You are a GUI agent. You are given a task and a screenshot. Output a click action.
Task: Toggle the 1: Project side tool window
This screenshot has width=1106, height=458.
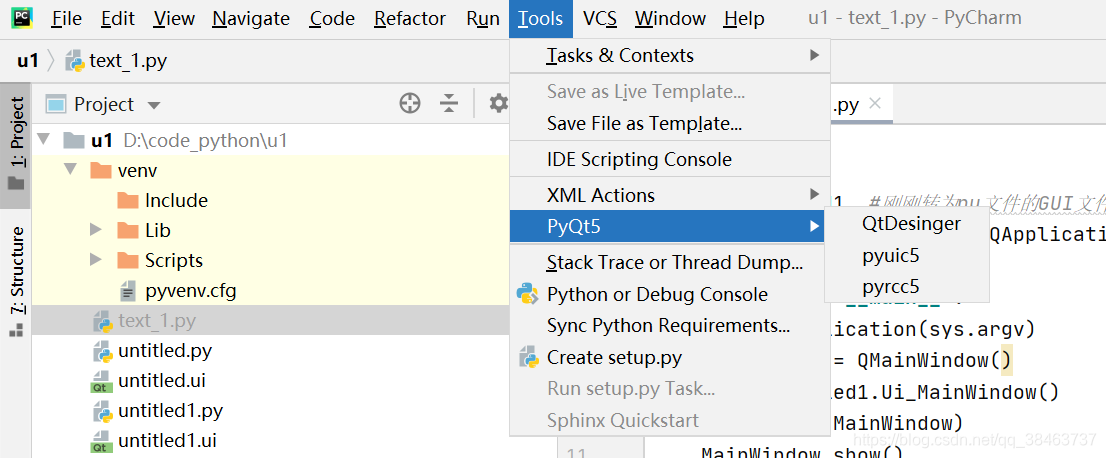[x=16, y=146]
